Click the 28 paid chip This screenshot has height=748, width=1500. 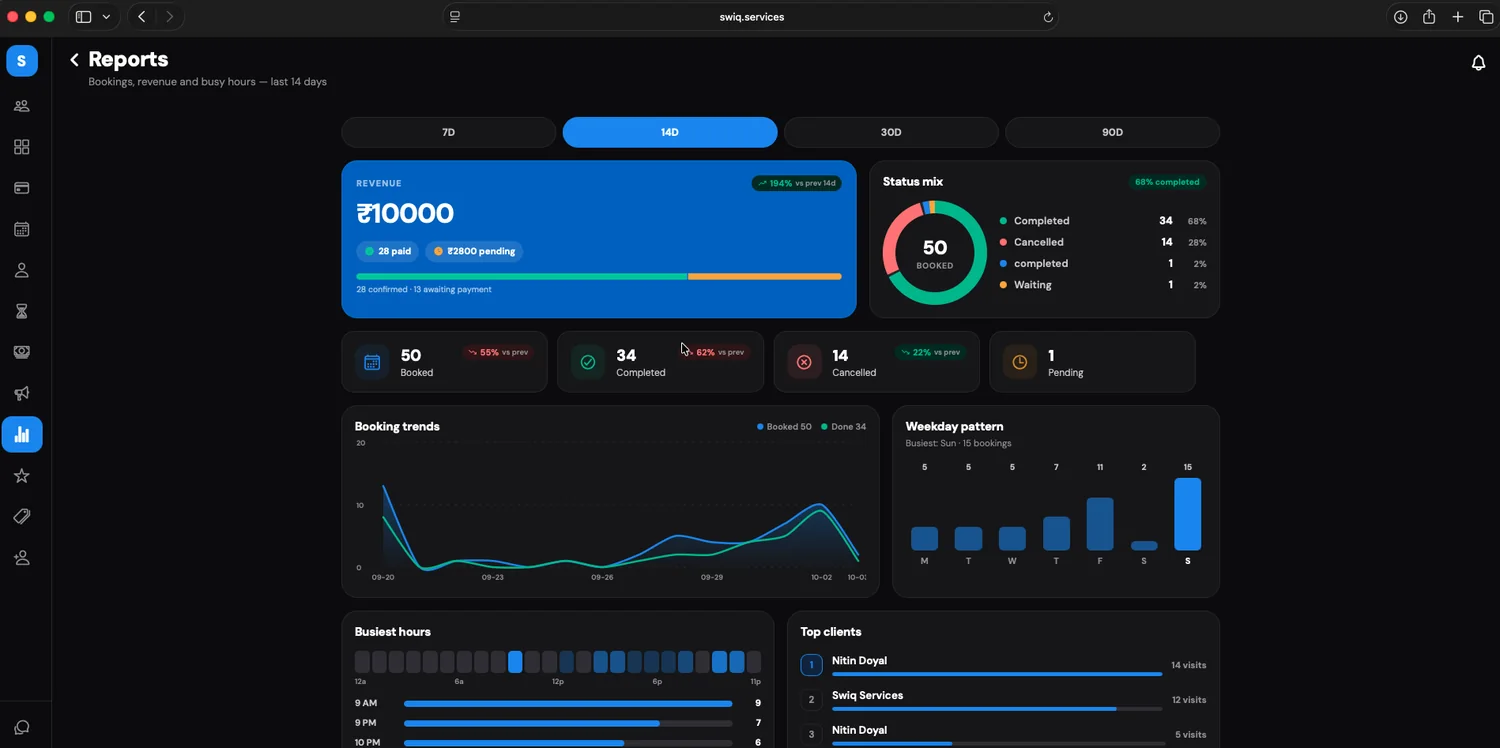coord(388,251)
